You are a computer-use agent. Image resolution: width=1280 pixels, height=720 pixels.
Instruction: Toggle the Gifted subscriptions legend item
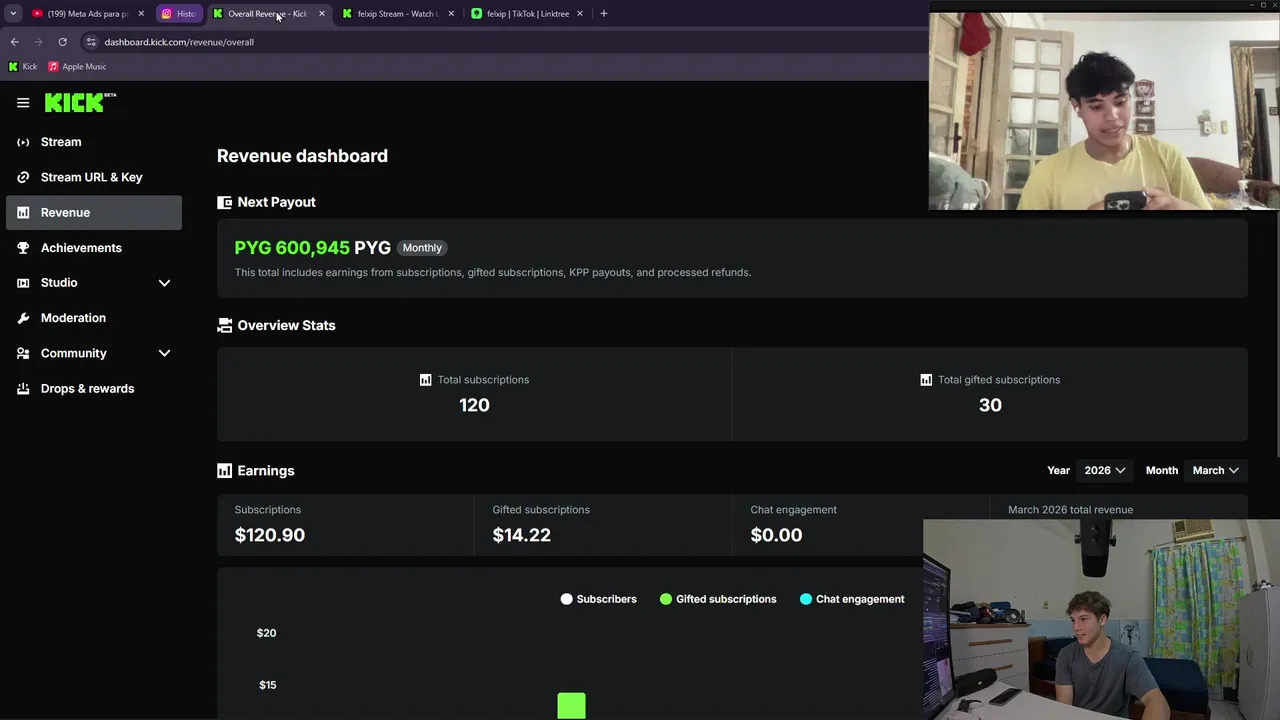click(x=718, y=599)
